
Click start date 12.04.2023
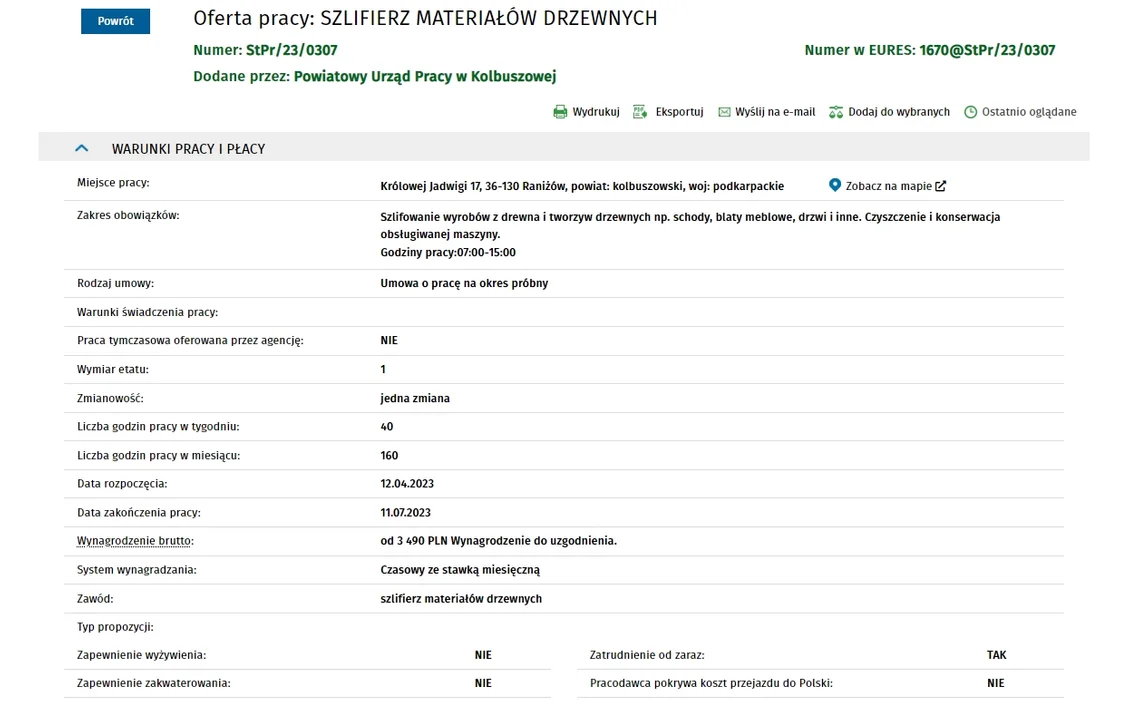[x=407, y=484]
